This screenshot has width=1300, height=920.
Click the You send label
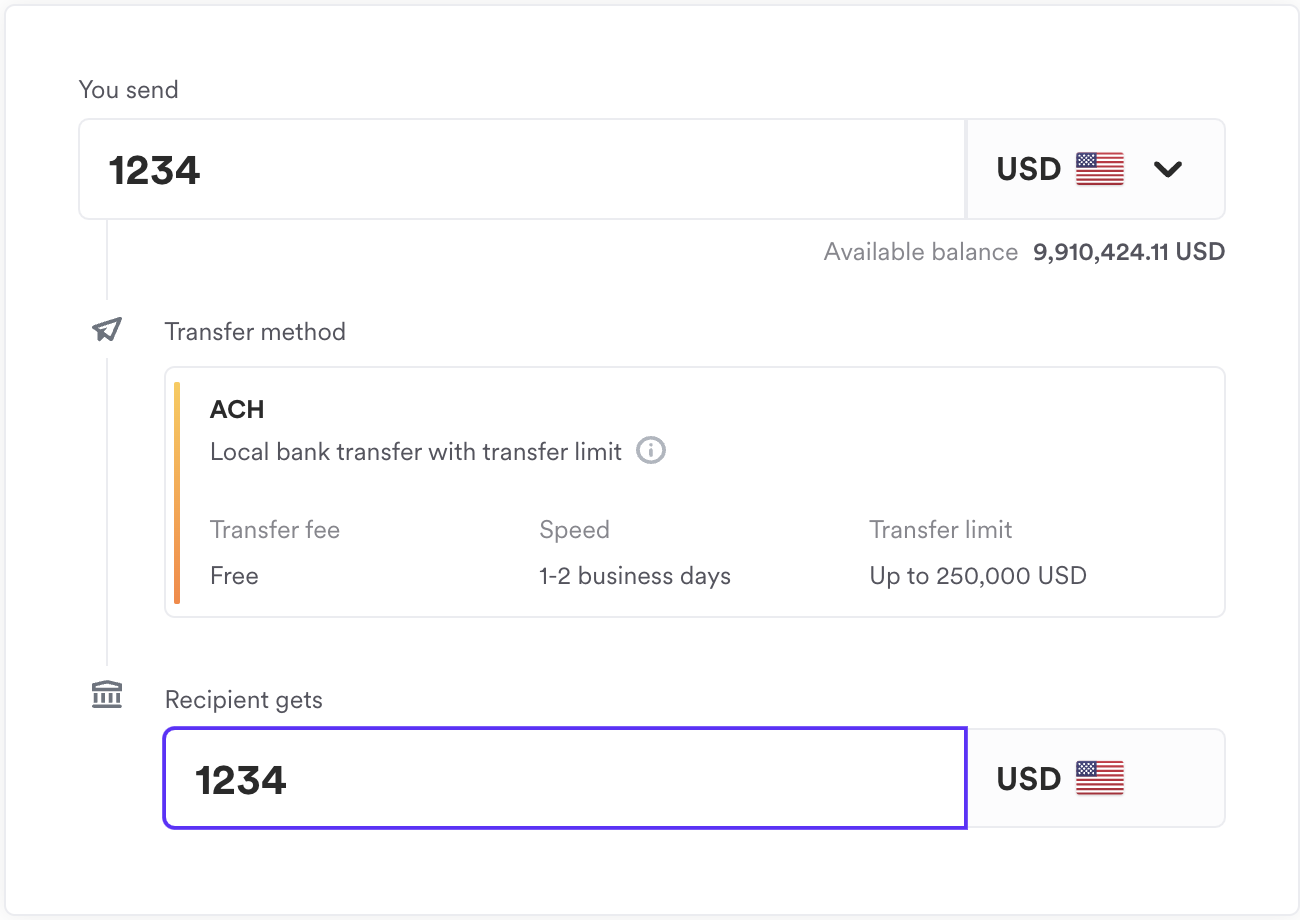128,90
